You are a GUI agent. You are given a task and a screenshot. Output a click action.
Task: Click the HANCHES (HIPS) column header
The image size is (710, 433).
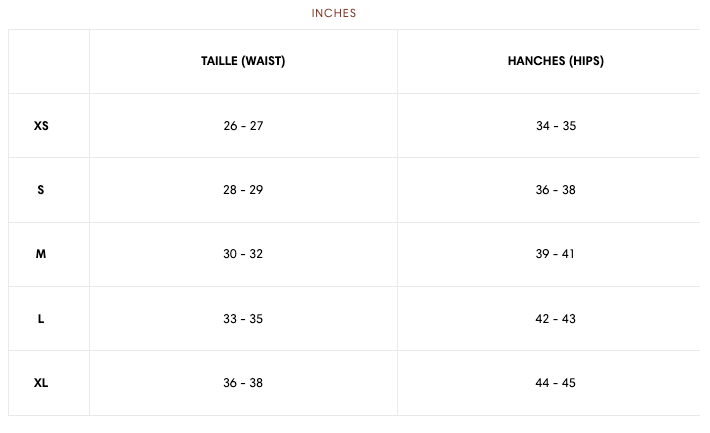tap(555, 61)
